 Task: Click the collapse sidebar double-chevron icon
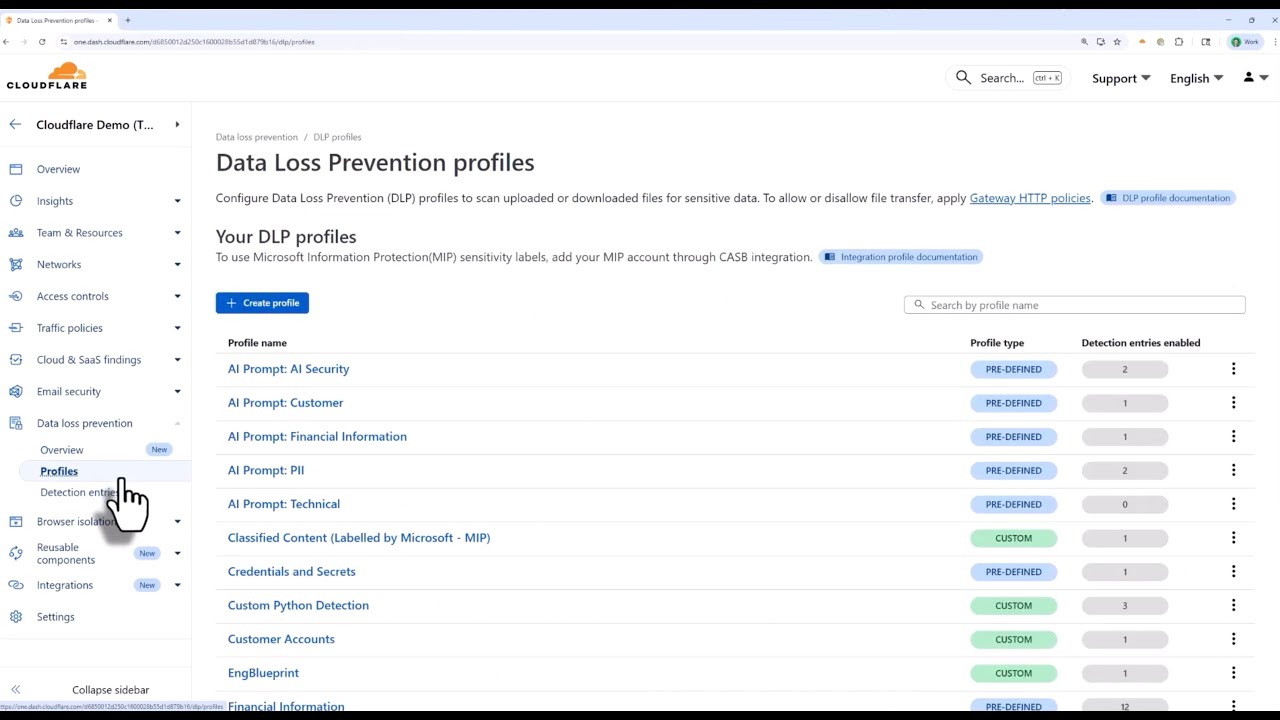16,690
